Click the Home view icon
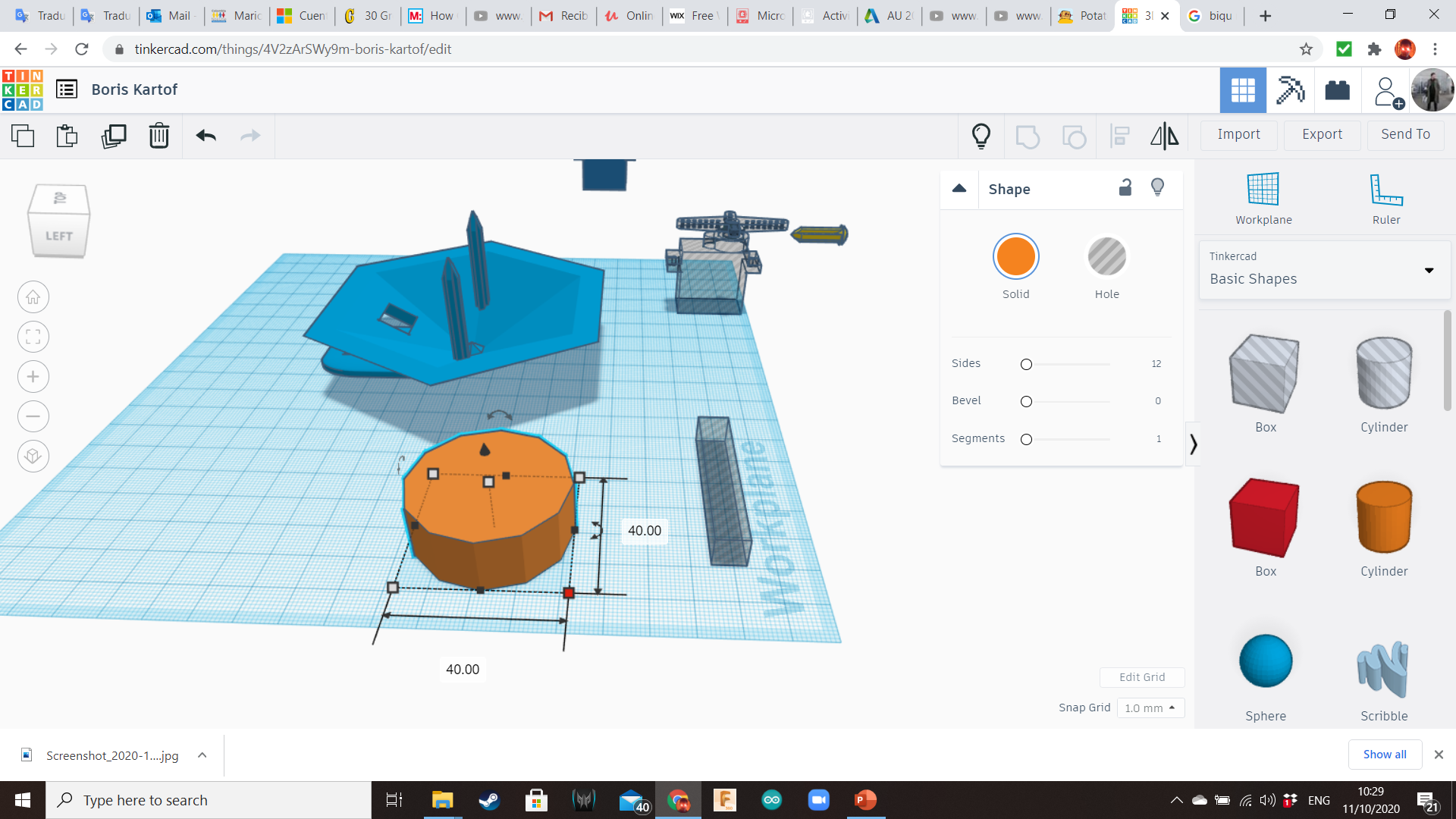The height and width of the screenshot is (819, 1456). (33, 297)
